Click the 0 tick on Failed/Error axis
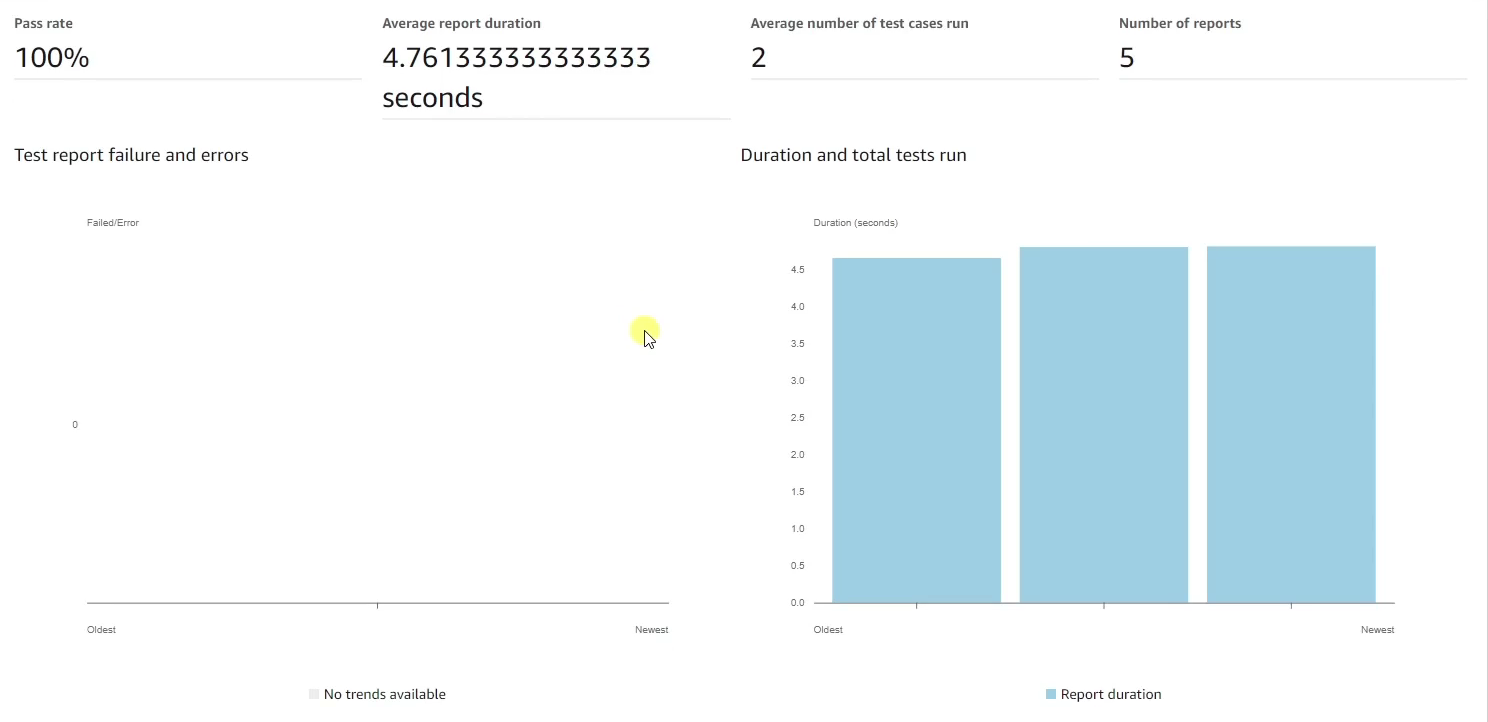 pos(75,425)
